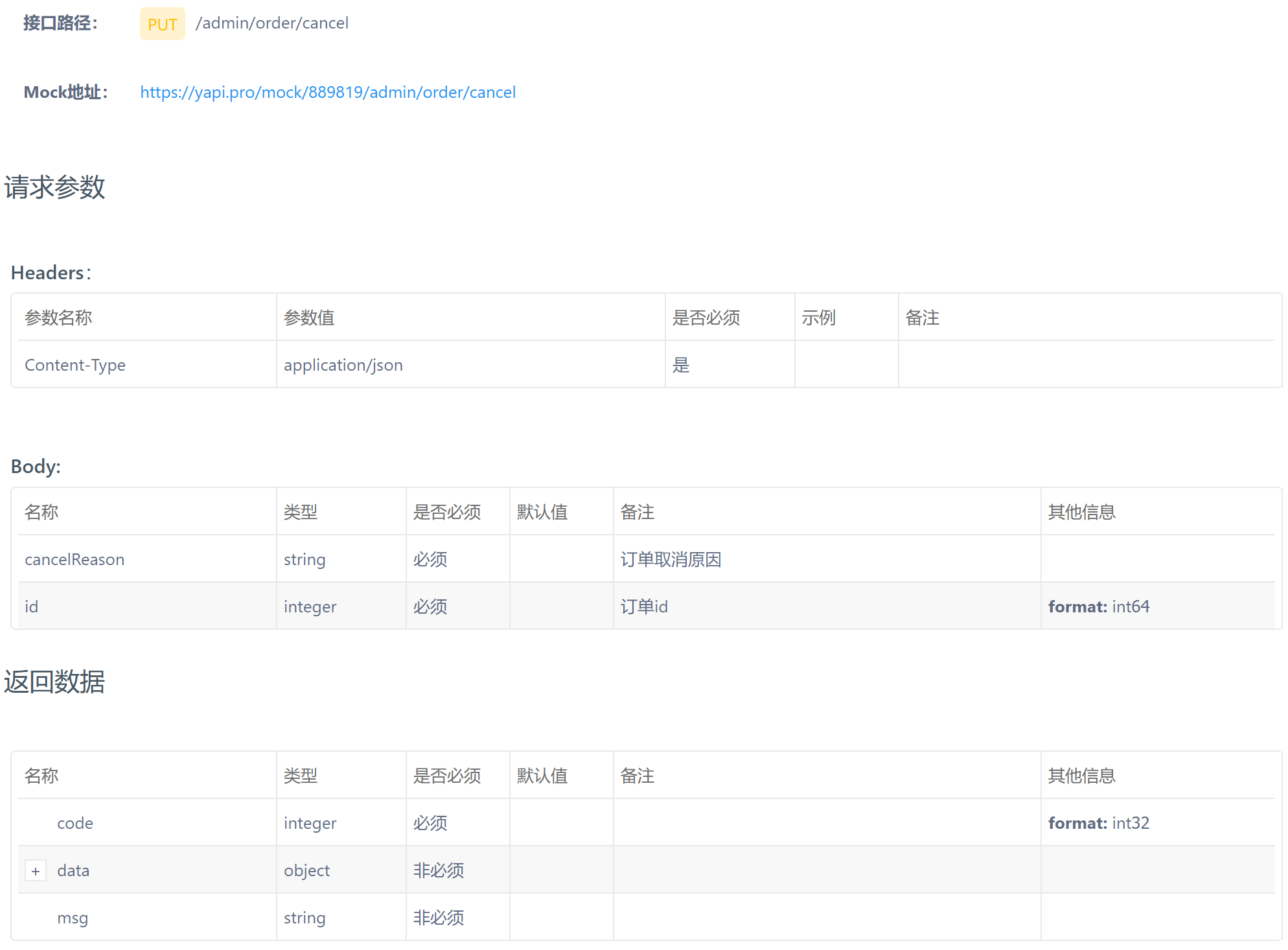This screenshot has height=950, width=1288.
Task: Click the msg field name
Action: (73, 918)
